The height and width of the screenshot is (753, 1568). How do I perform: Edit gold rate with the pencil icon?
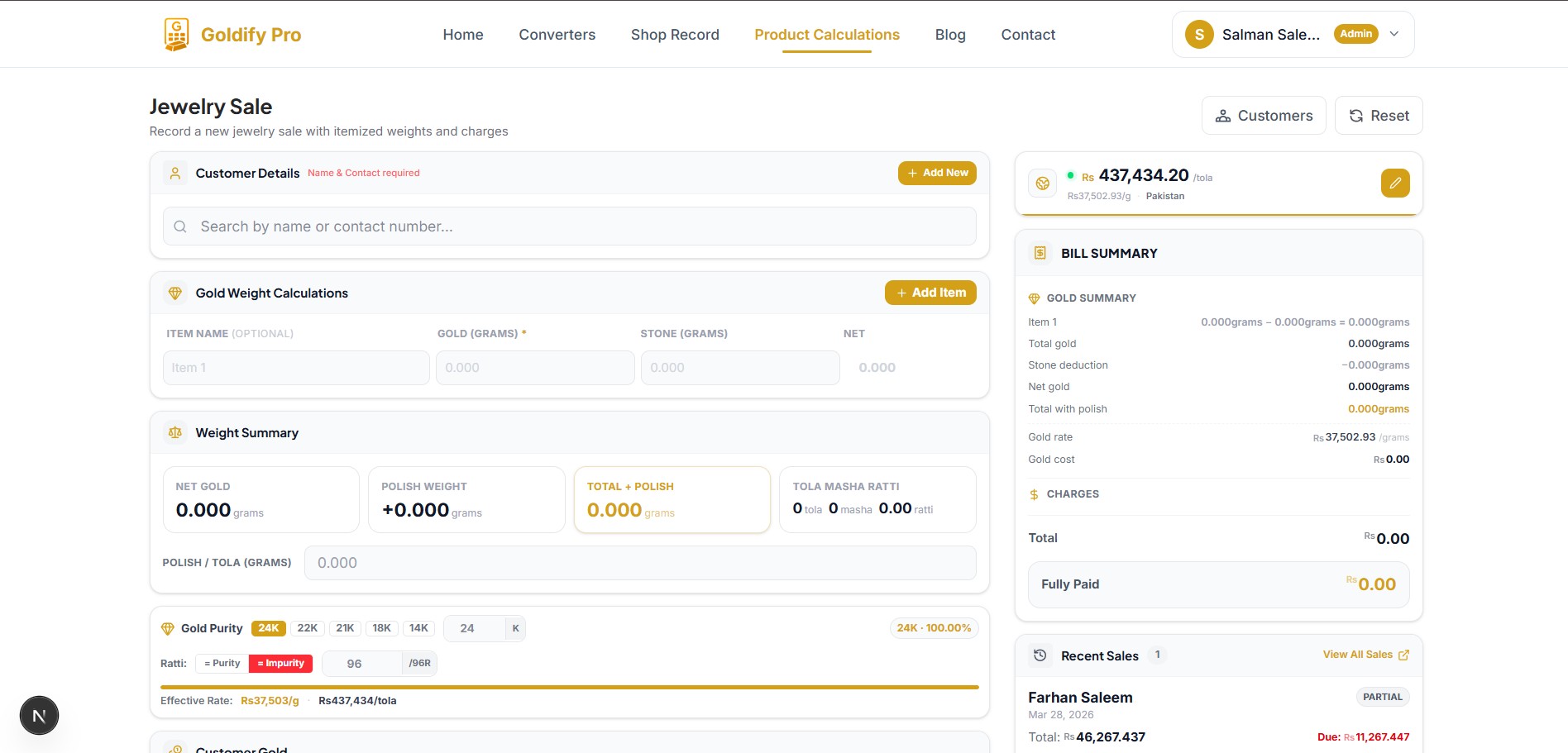[1395, 183]
